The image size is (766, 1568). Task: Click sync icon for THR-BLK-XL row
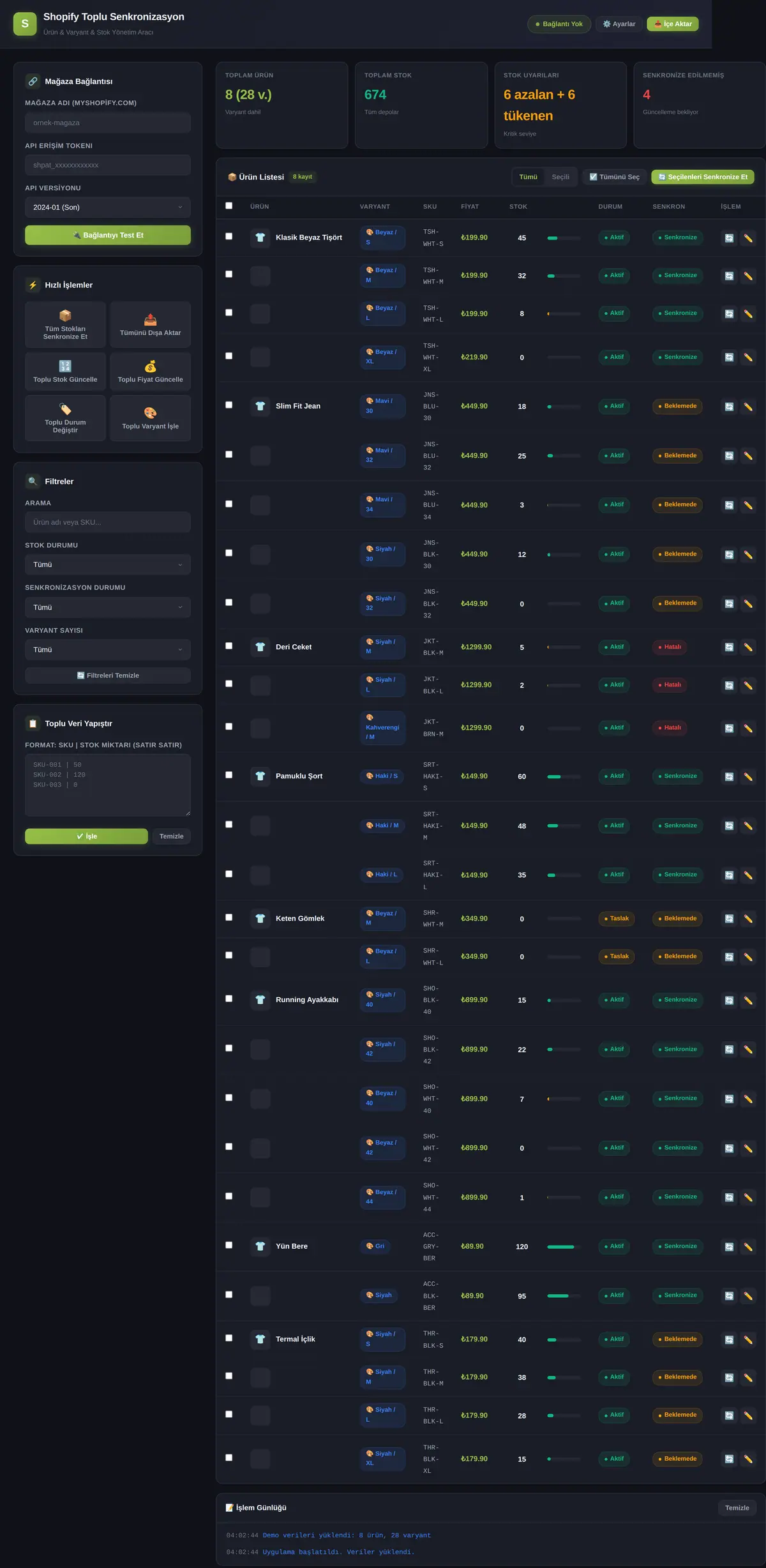(729, 1459)
